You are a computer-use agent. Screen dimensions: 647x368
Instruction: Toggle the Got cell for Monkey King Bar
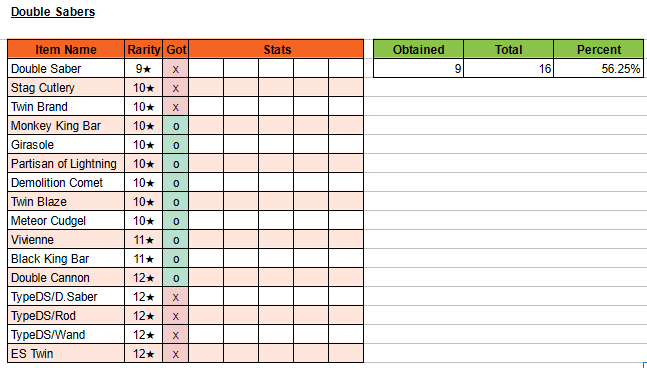176,125
